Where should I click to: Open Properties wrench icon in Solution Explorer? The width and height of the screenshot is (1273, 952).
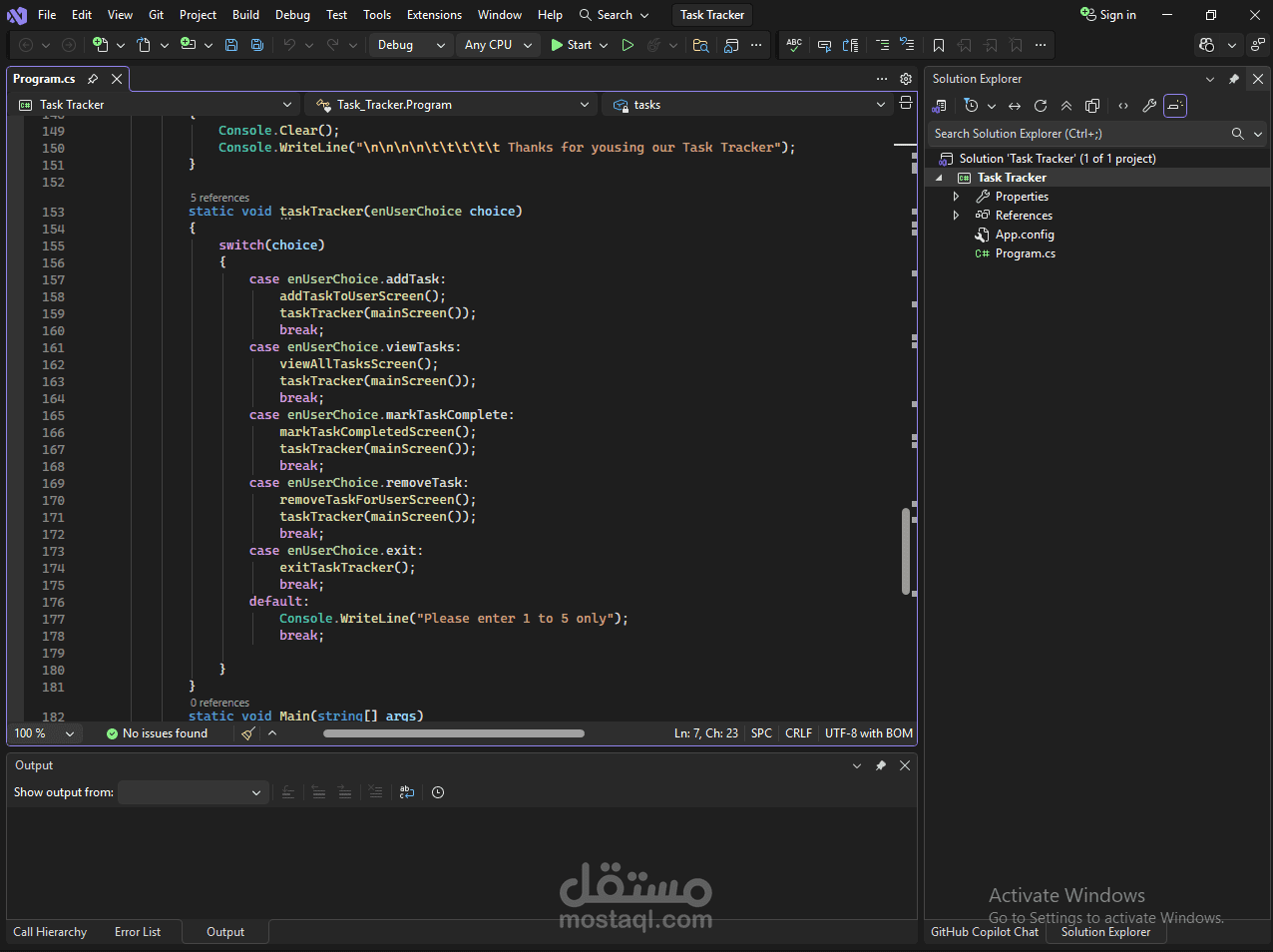[x=1149, y=106]
